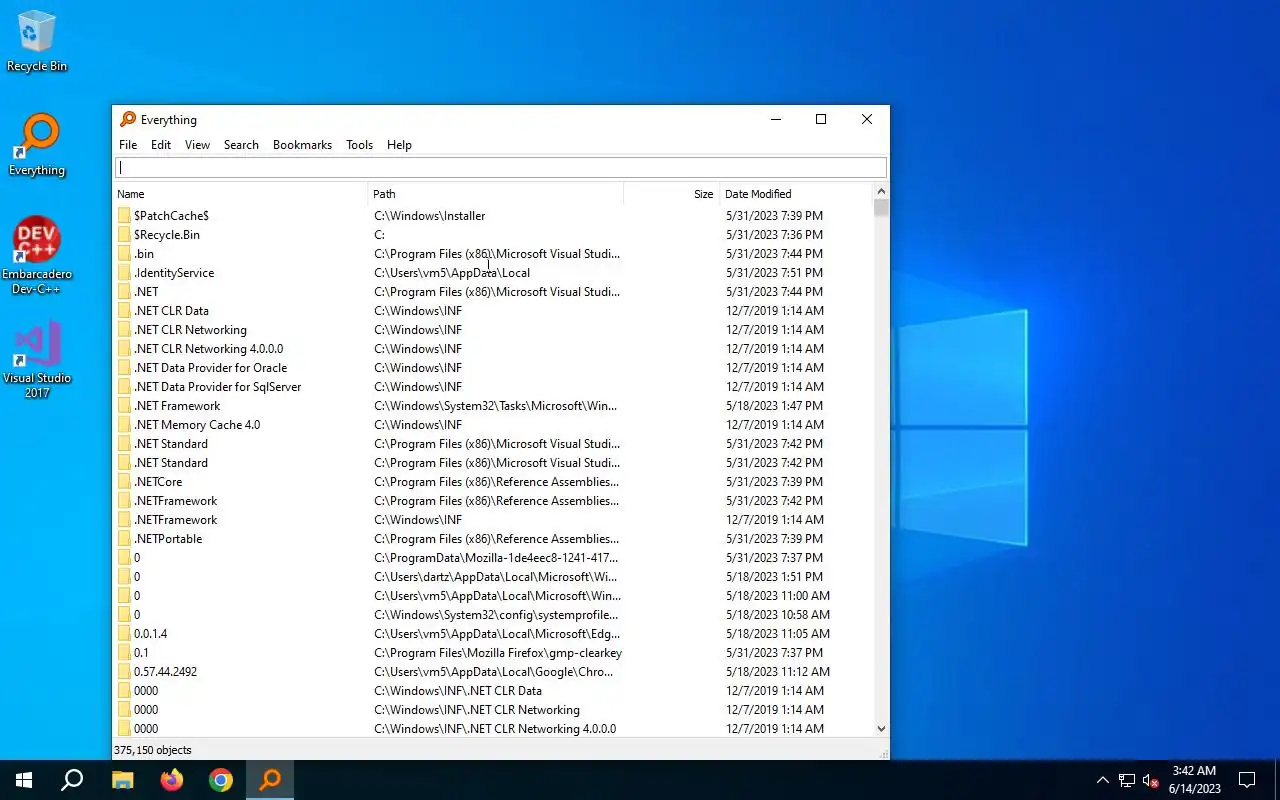Click the 0.57.44.2492 folder icon
The height and width of the screenshot is (800, 1280).
coord(124,672)
